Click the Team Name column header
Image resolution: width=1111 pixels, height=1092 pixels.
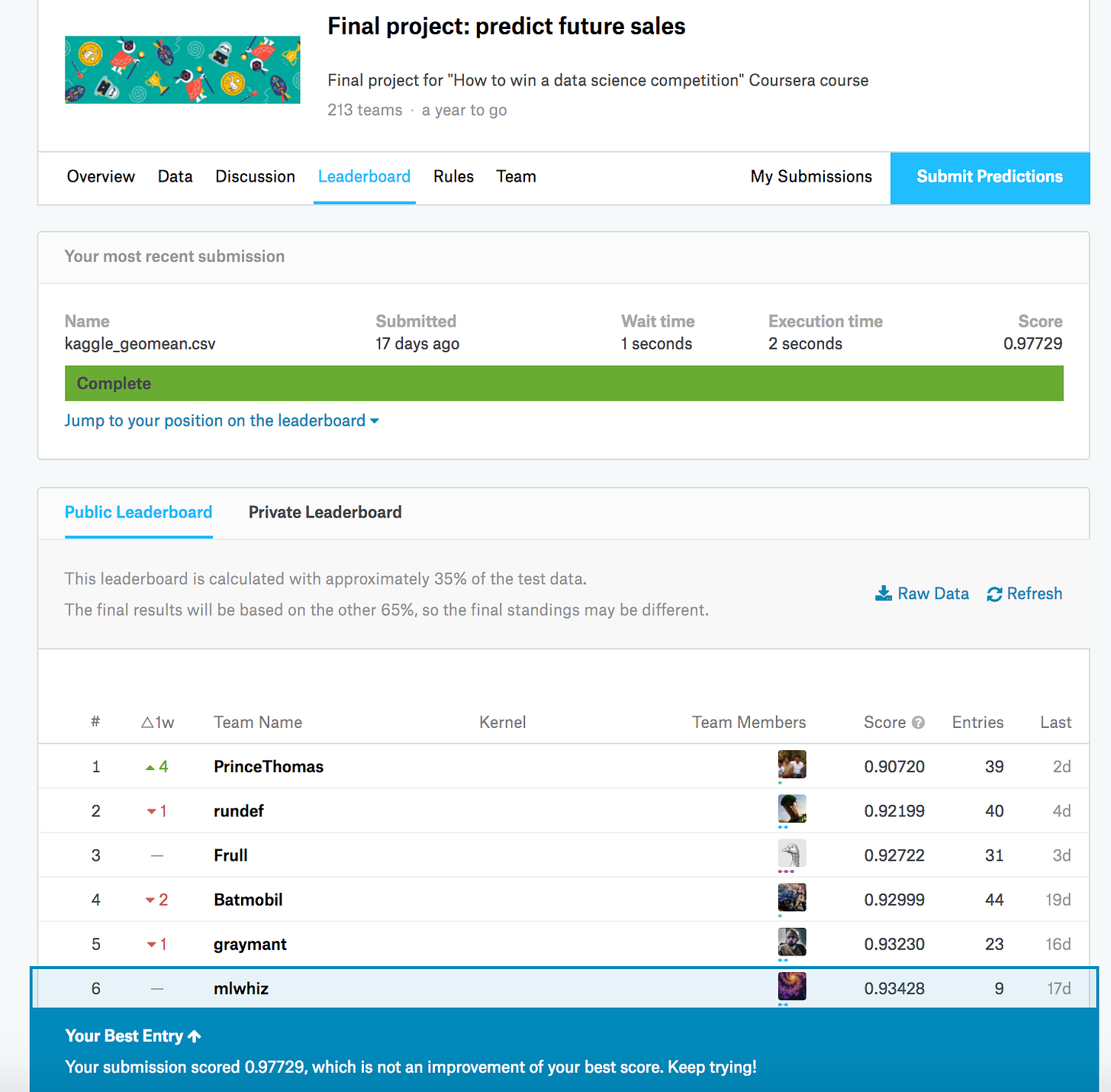pos(258,723)
